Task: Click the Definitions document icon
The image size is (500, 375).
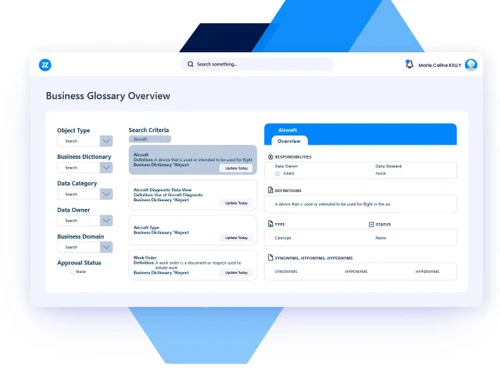Action: (x=270, y=190)
